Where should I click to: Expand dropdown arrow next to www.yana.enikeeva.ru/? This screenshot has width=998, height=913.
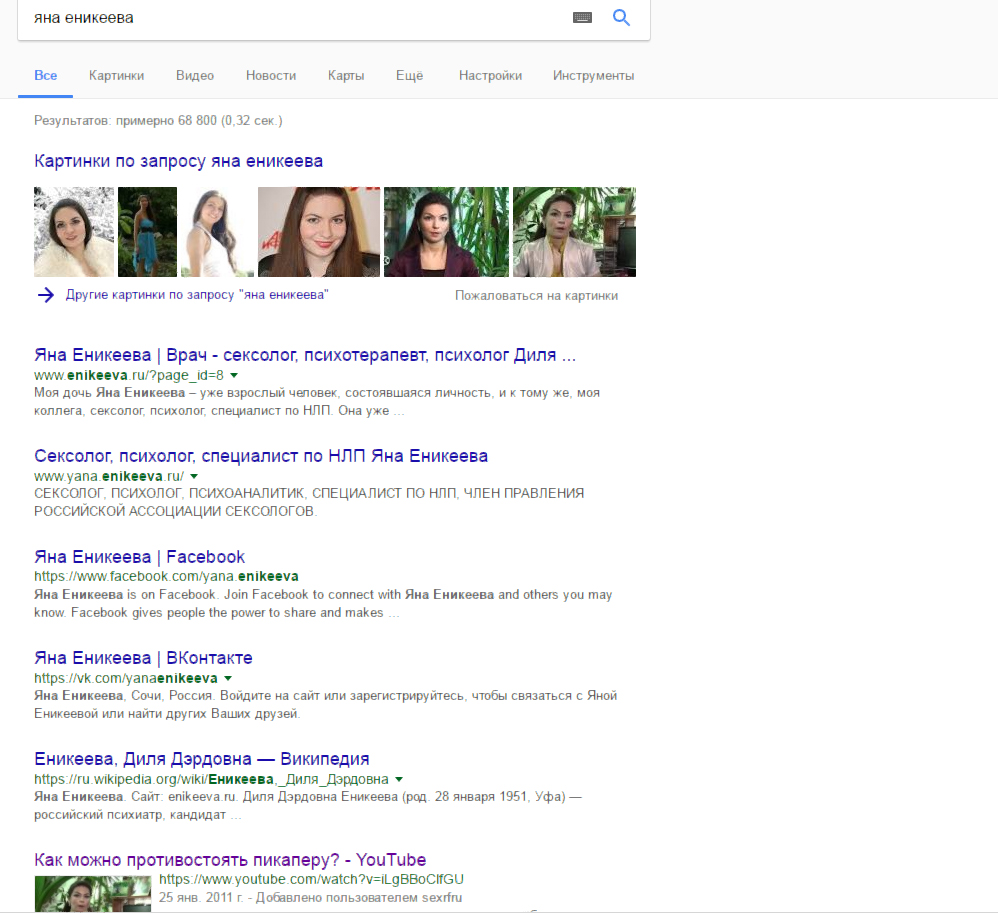point(194,476)
